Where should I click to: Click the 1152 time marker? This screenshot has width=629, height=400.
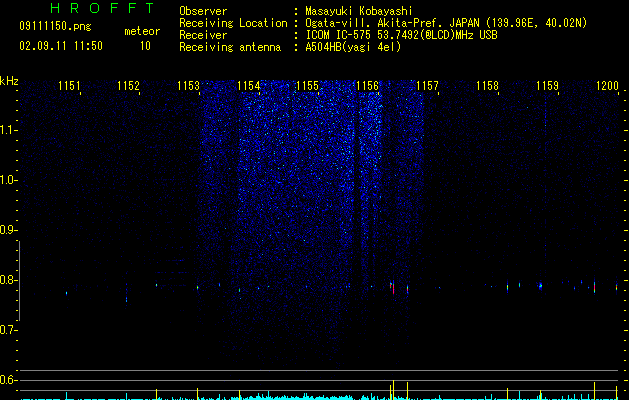pyautogui.click(x=128, y=85)
